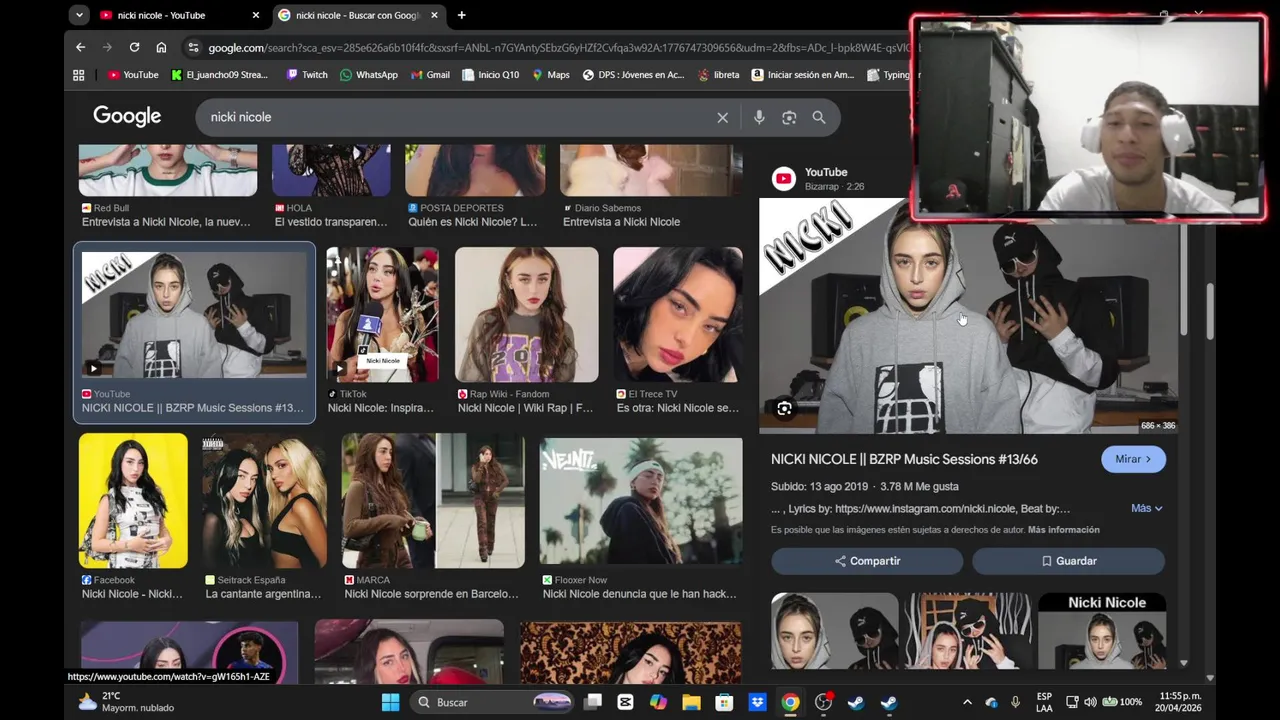The width and height of the screenshot is (1280, 720).
Task: Launch CapCut from the taskbar
Action: click(625, 702)
